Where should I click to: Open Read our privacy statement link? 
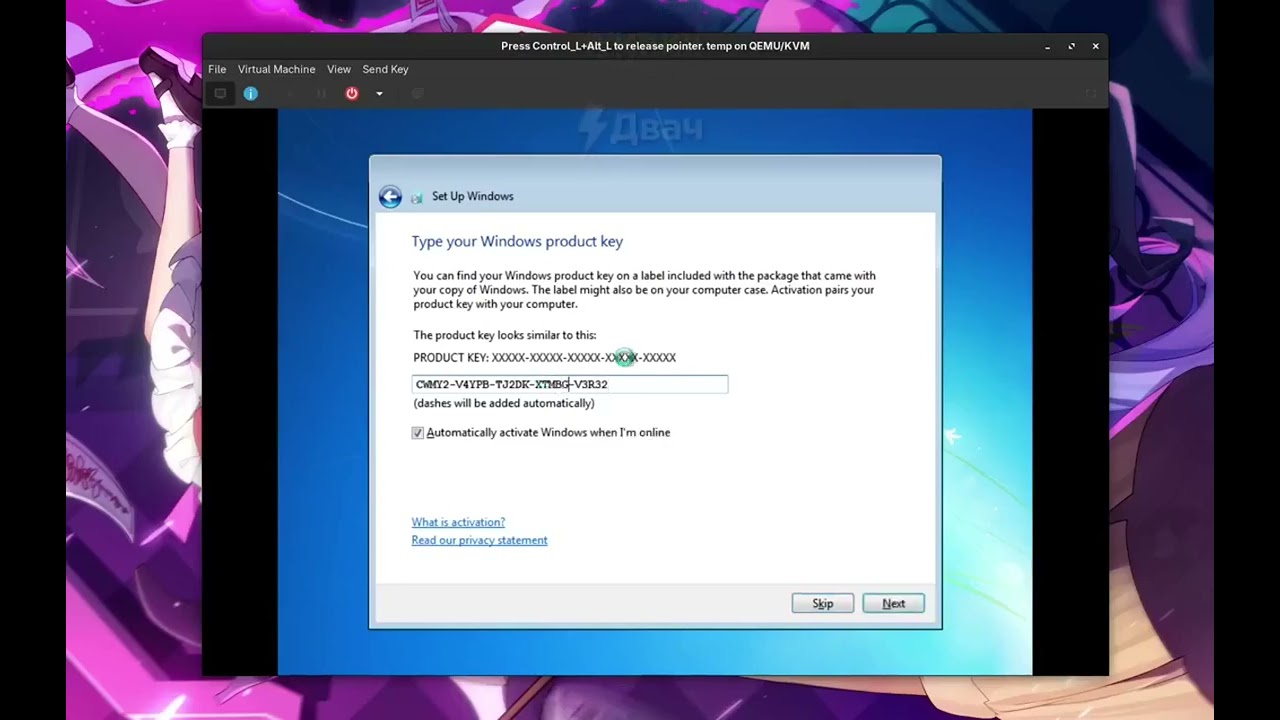coord(479,540)
